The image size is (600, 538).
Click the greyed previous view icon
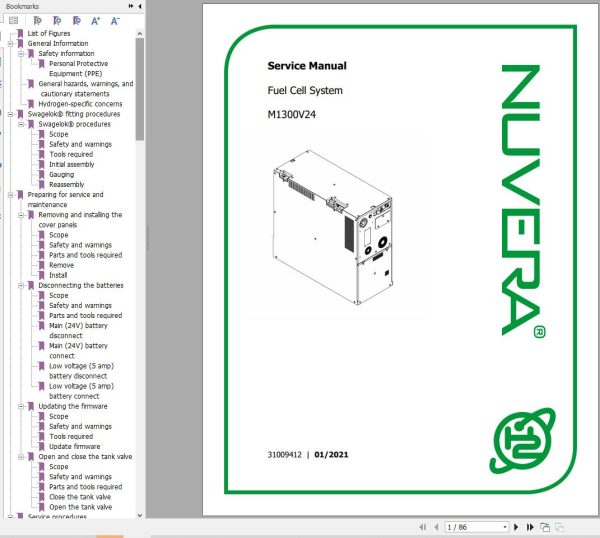tap(559, 527)
